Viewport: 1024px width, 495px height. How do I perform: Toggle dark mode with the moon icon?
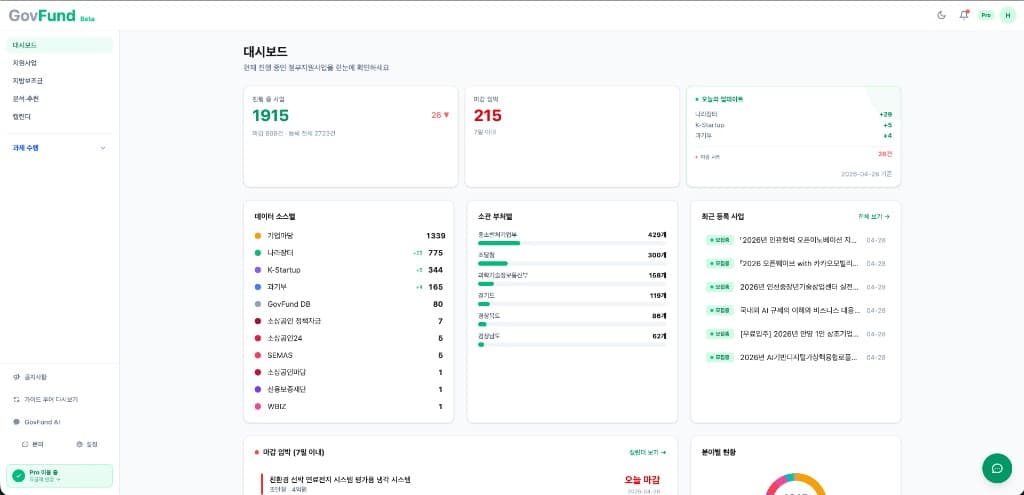[x=941, y=15]
